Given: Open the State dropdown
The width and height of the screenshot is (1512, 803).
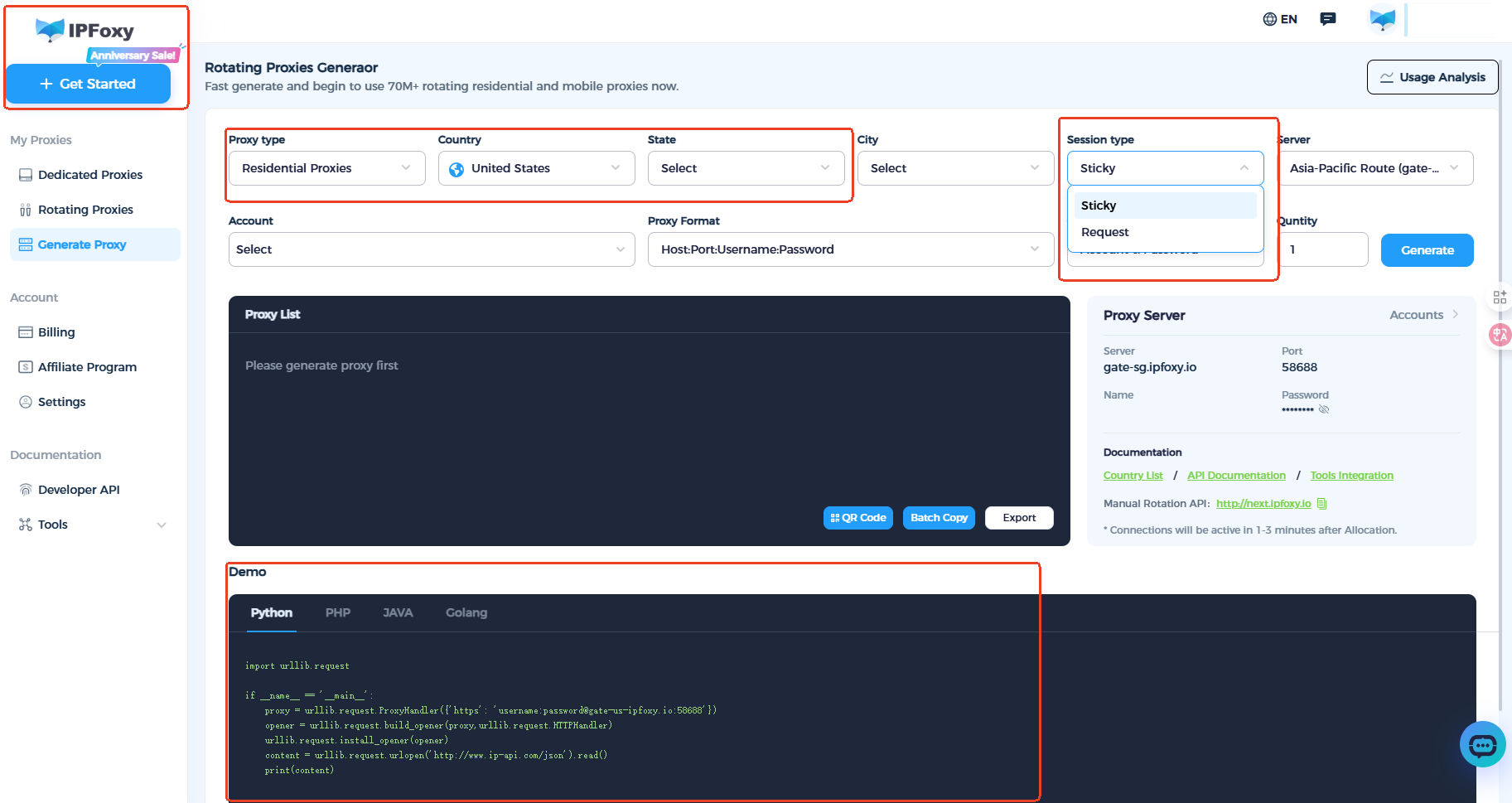Looking at the screenshot, I should [x=746, y=168].
